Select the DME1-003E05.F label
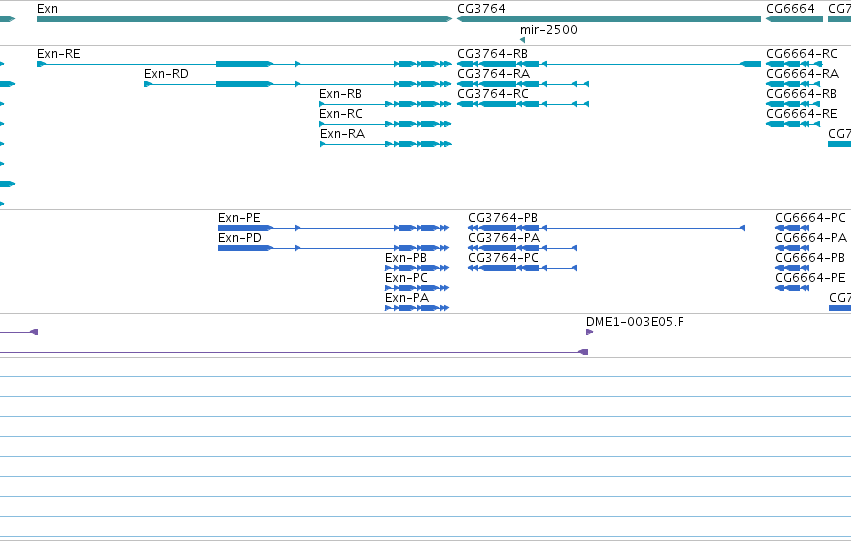The height and width of the screenshot is (541, 851). pos(635,322)
